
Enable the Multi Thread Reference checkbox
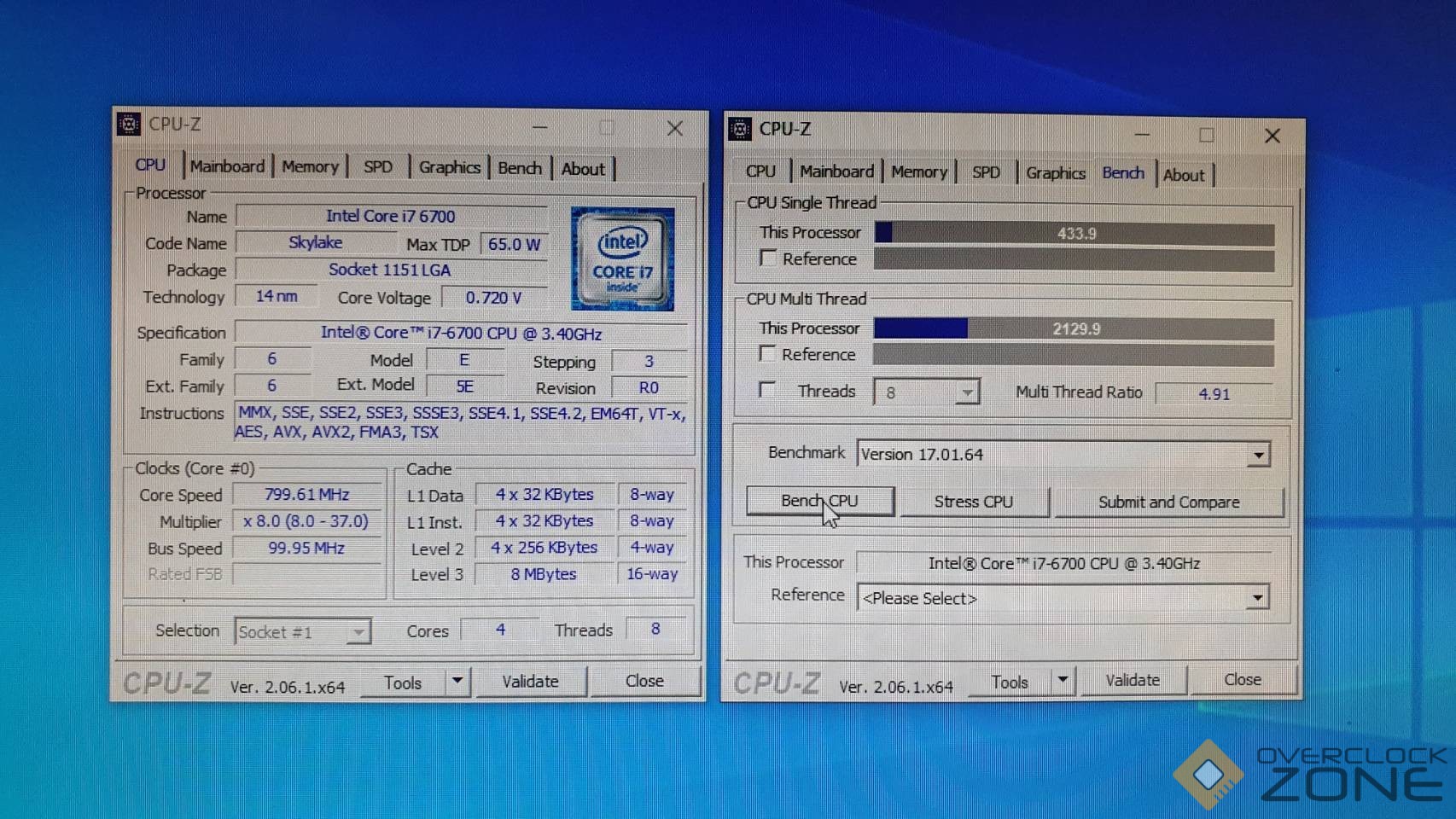tap(767, 353)
